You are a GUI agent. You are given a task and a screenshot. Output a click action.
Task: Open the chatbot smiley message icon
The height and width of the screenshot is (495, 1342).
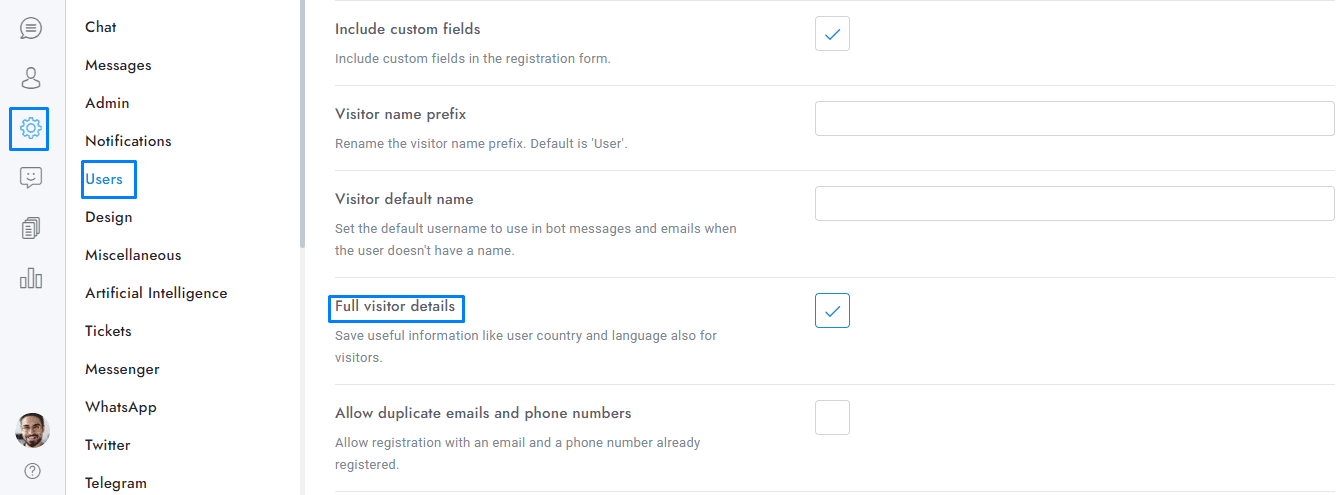coord(31,178)
